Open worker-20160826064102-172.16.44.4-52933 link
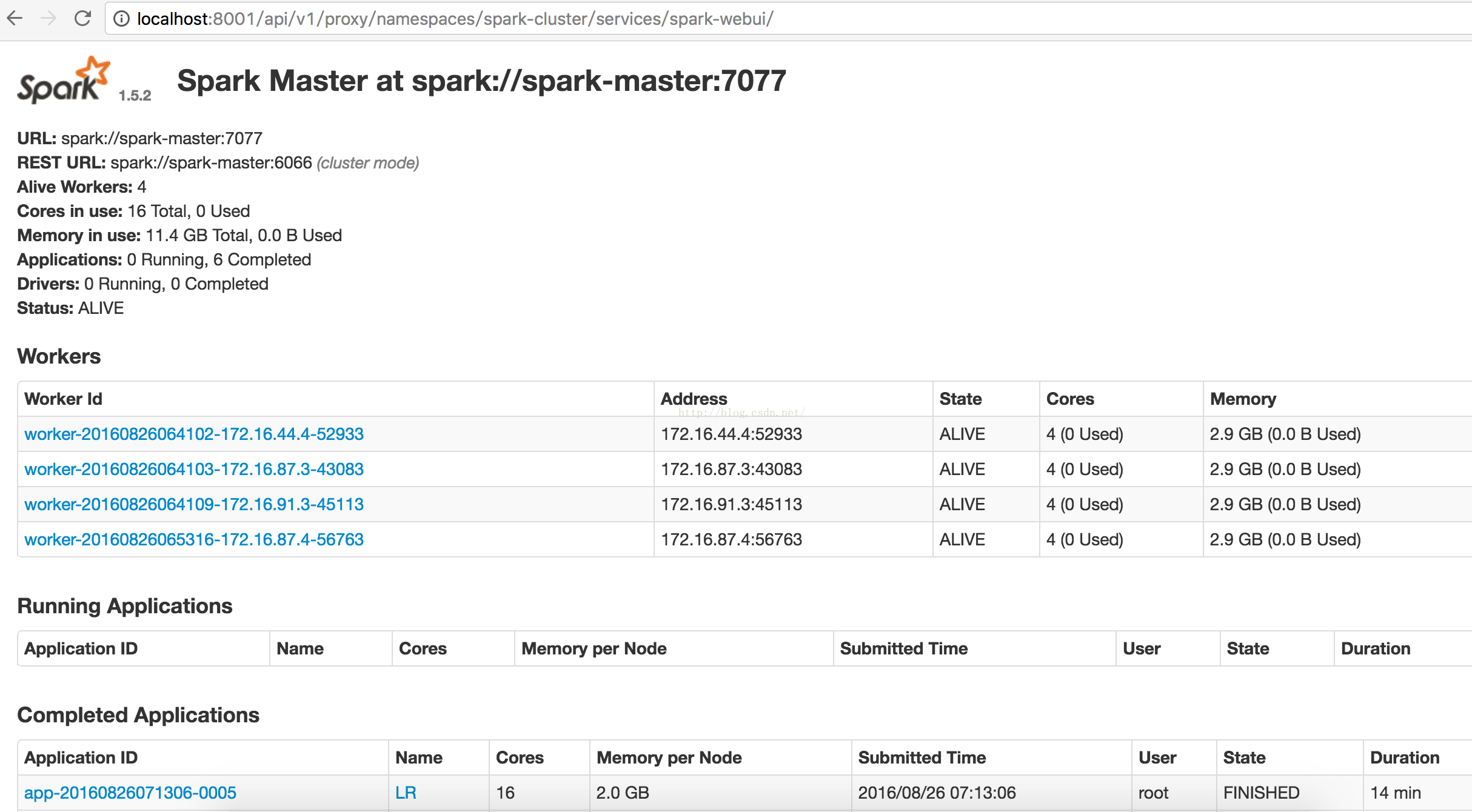The image size is (1472, 812). click(x=193, y=434)
